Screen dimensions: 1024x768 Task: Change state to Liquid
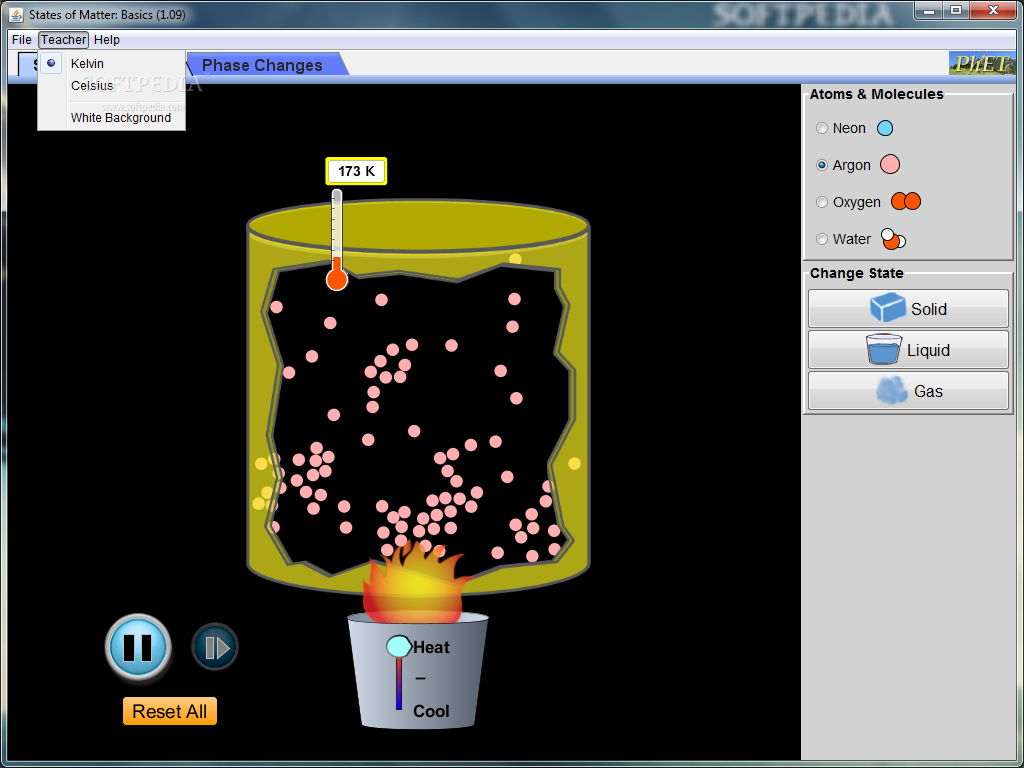click(908, 349)
